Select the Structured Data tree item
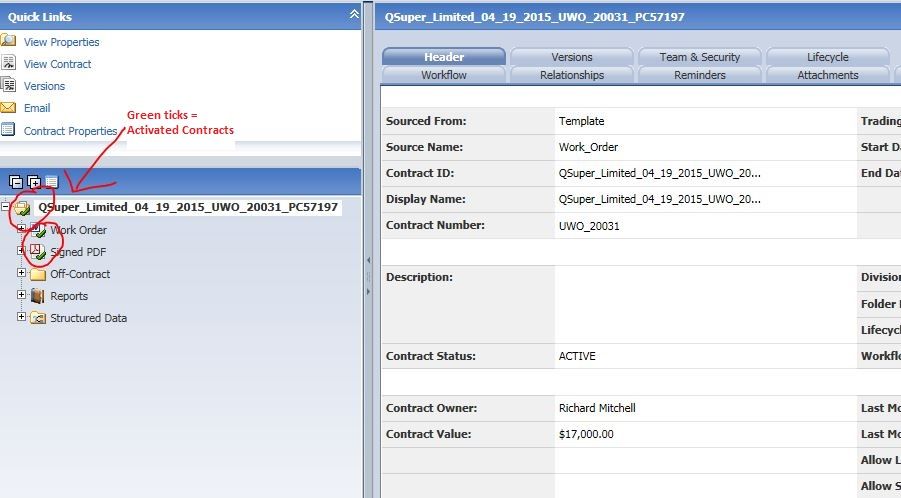This screenshot has width=901, height=498. pos(88,318)
